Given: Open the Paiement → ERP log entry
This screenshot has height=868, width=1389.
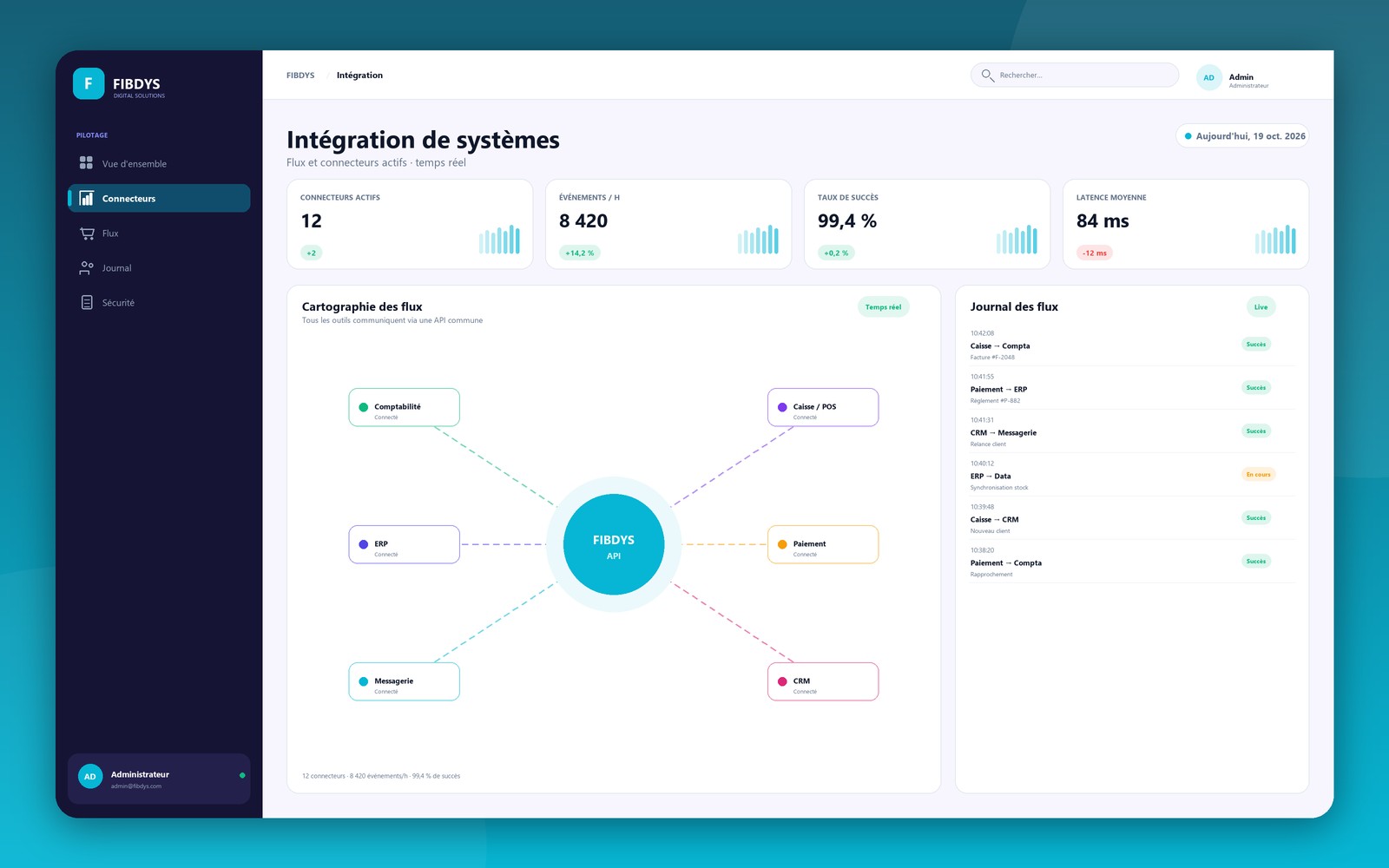Looking at the screenshot, I should [x=1132, y=388].
